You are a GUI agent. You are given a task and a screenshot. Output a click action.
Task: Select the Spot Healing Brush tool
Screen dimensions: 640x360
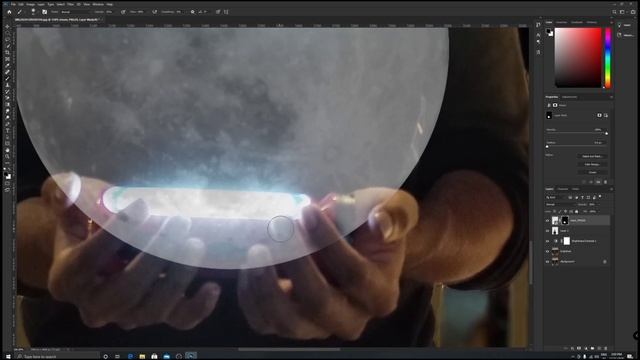pyautogui.click(x=7, y=72)
